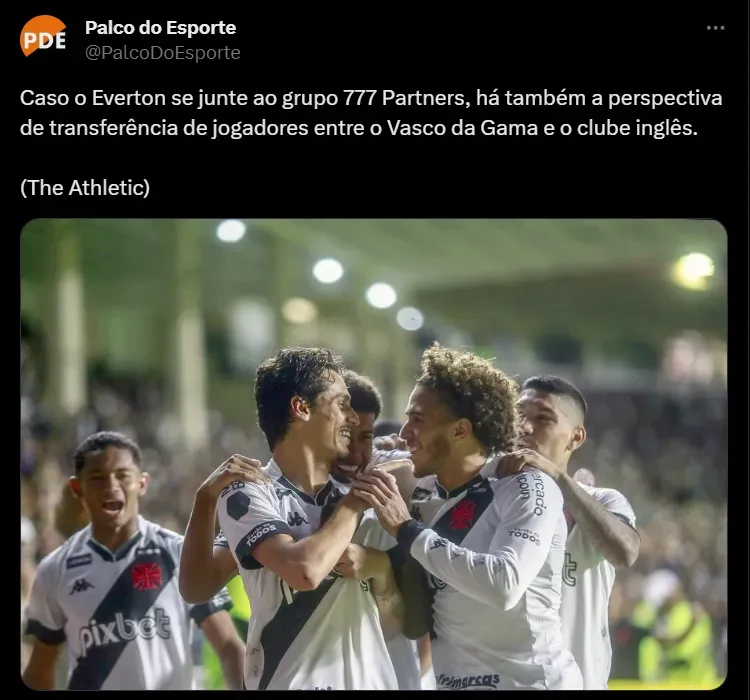Open the Palco do Esporte profile name
Viewport: 750px width, 700px height.
(x=160, y=28)
